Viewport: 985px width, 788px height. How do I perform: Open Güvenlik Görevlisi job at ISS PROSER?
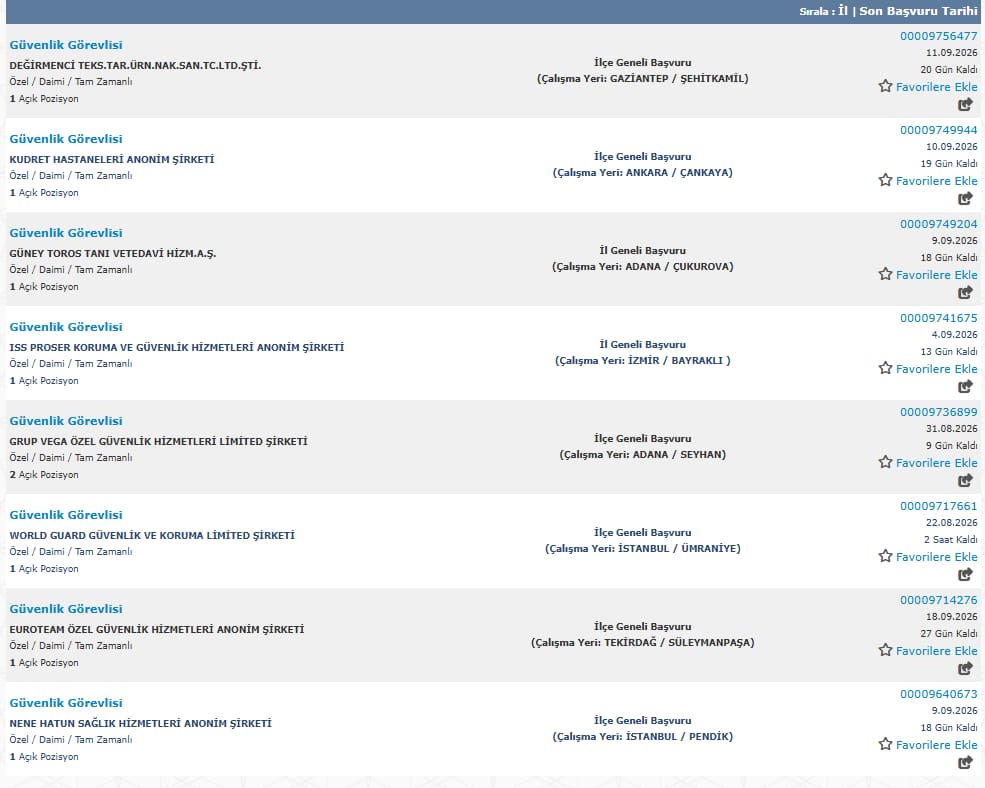(x=66, y=327)
